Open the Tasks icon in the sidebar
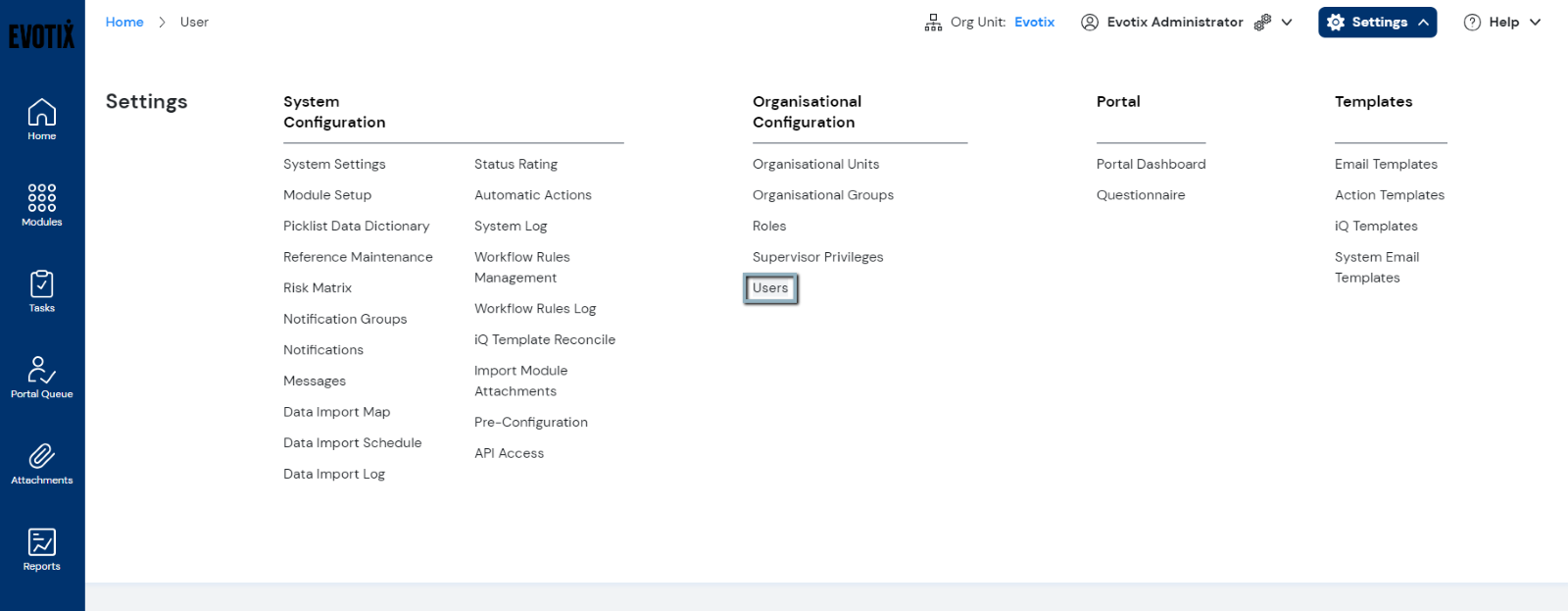Screen dimensions: 1568x611 coord(40,283)
